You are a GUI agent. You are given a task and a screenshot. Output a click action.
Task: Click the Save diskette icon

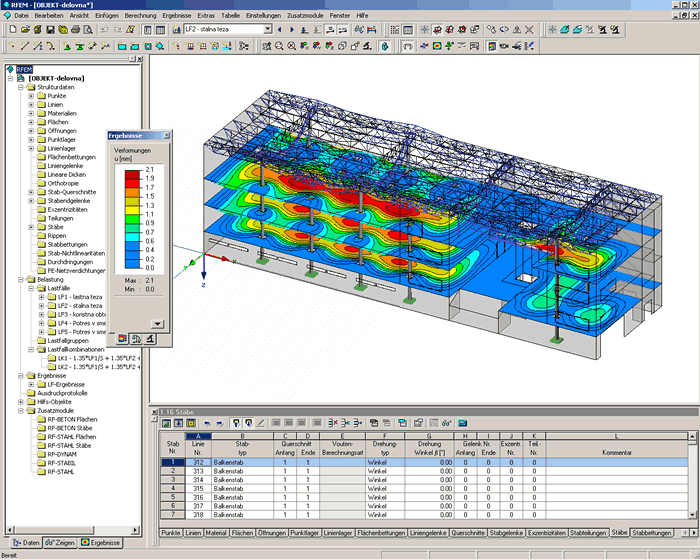coord(50,29)
